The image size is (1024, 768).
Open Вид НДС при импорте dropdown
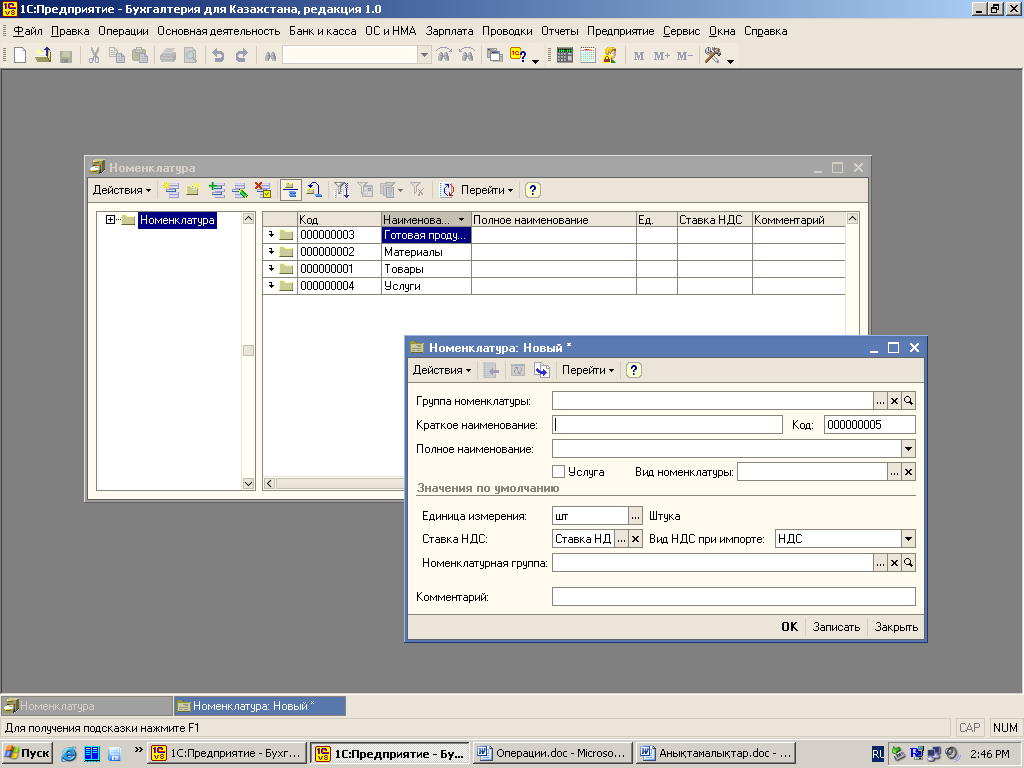[x=908, y=539]
